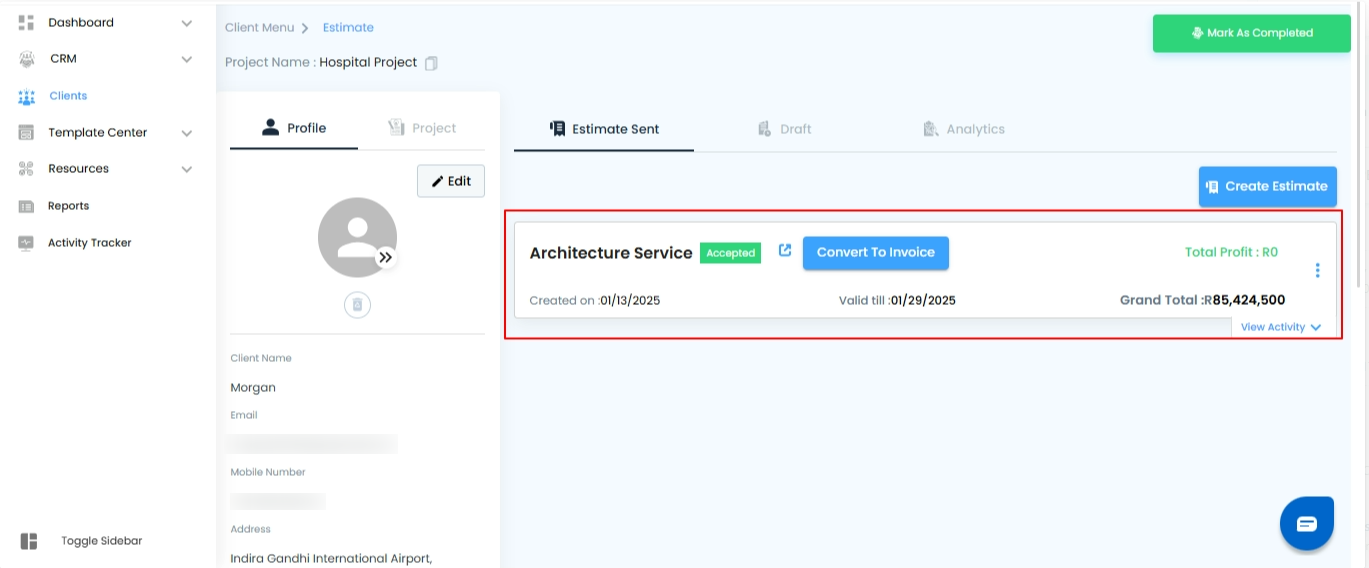Open the three-dot options menu on estimate
The width and height of the screenshot is (1369, 568).
[x=1317, y=270]
